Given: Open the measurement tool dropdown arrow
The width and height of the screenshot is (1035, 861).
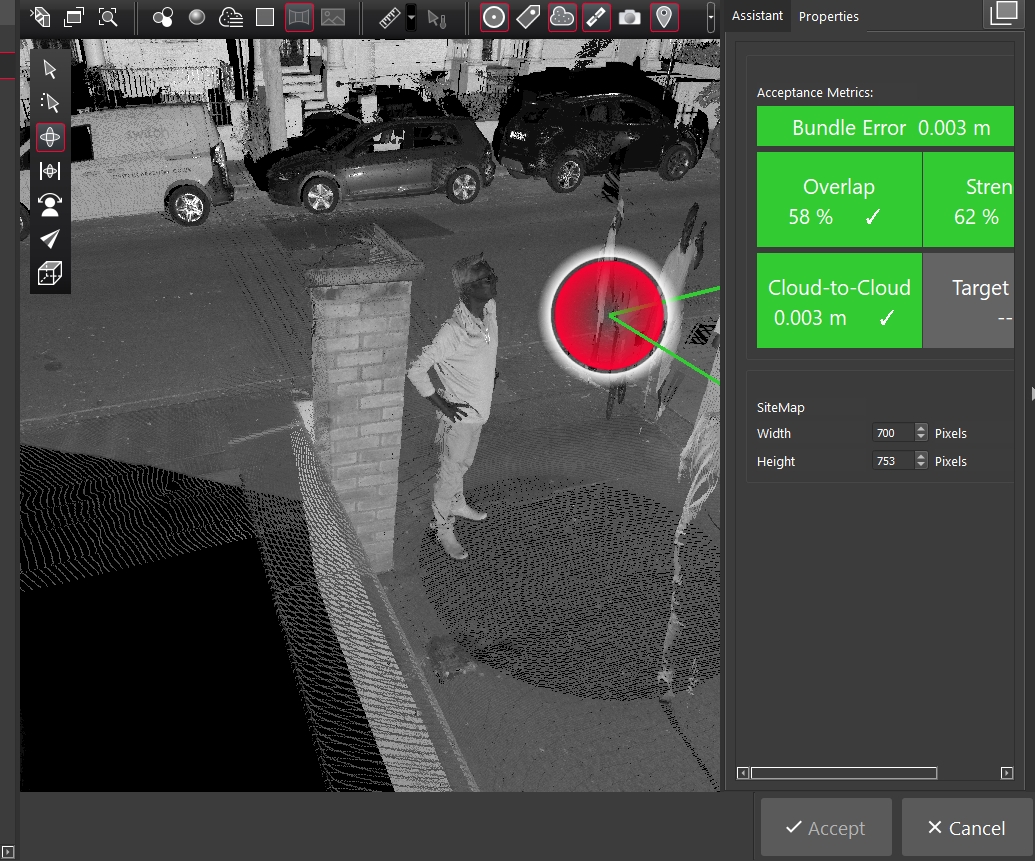Looking at the screenshot, I should tap(411, 17).
